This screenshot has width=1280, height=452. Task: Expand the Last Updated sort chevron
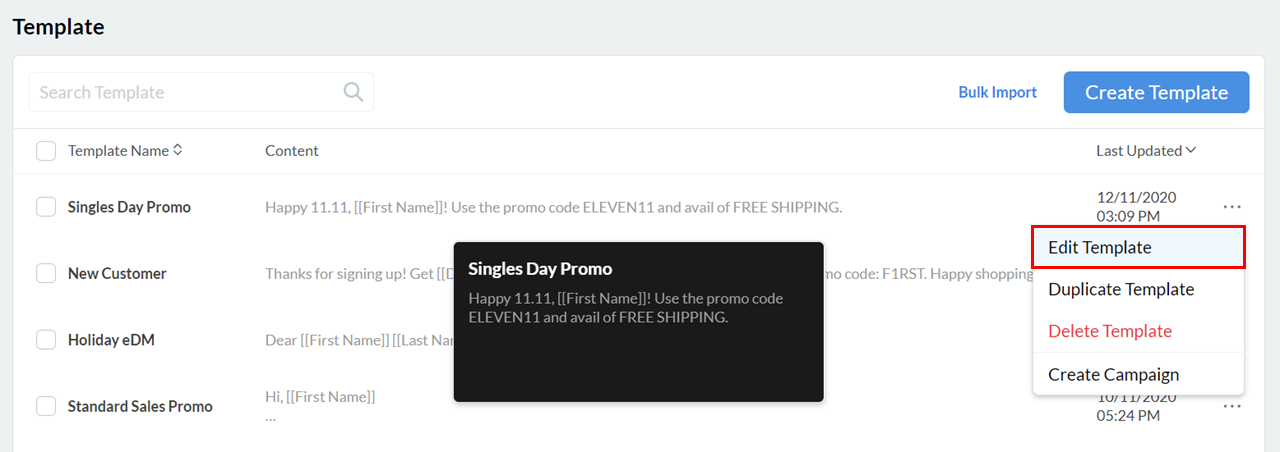coord(1191,151)
